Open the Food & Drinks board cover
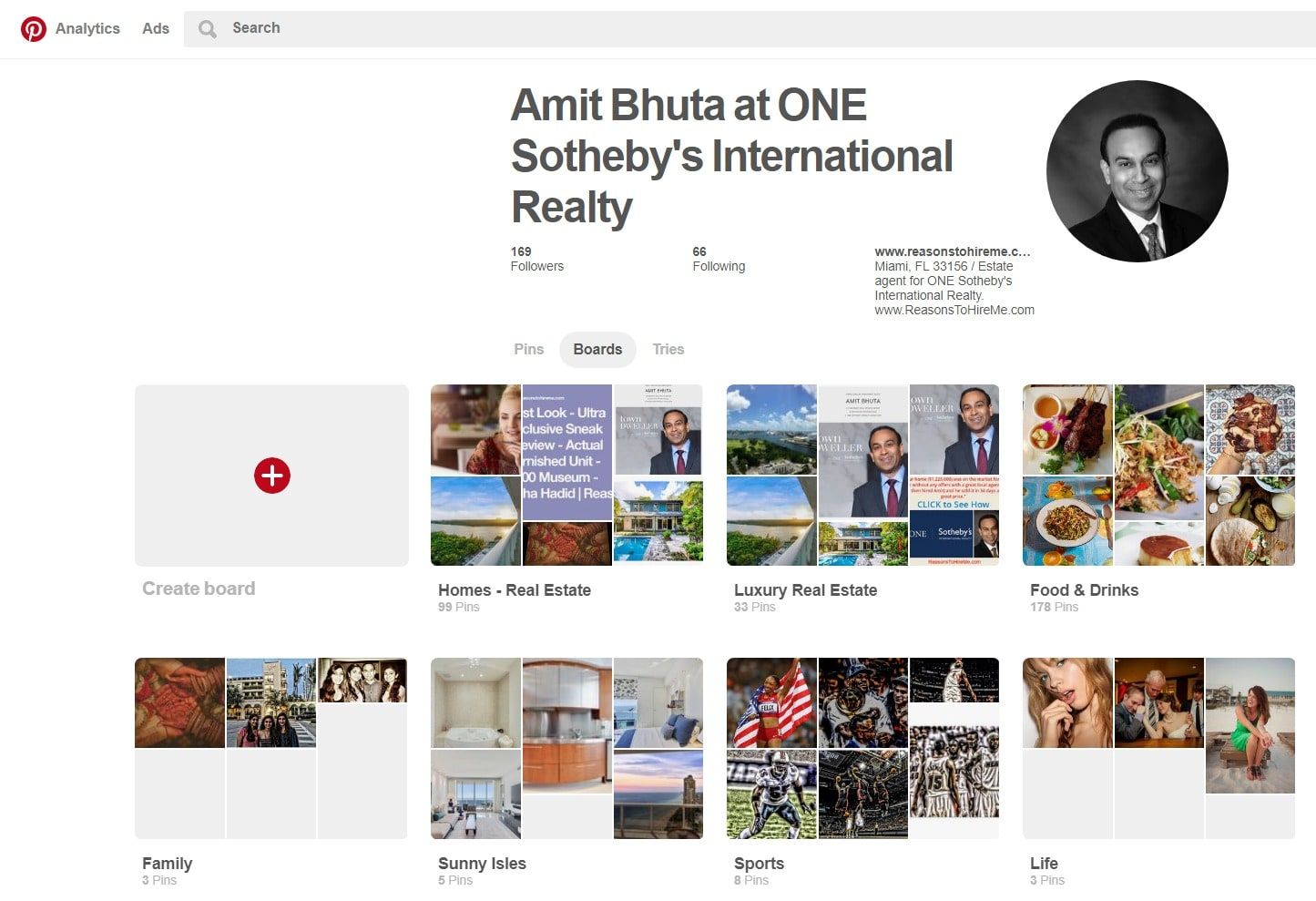The image size is (1316, 901). point(1158,476)
